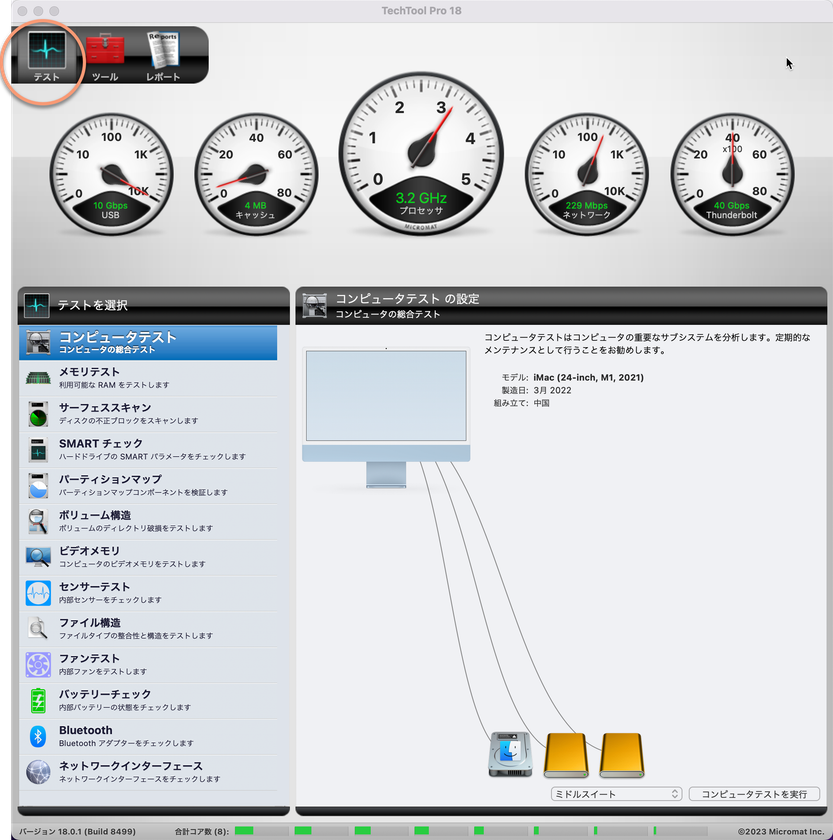This screenshot has width=833, height=840.
Task: Select the first orange external drive
Action: 566,755
